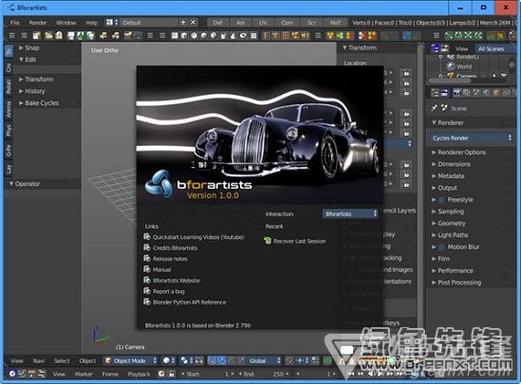The height and width of the screenshot is (384, 521).
Task: Open the timeline Frame menu
Action: [110, 374]
